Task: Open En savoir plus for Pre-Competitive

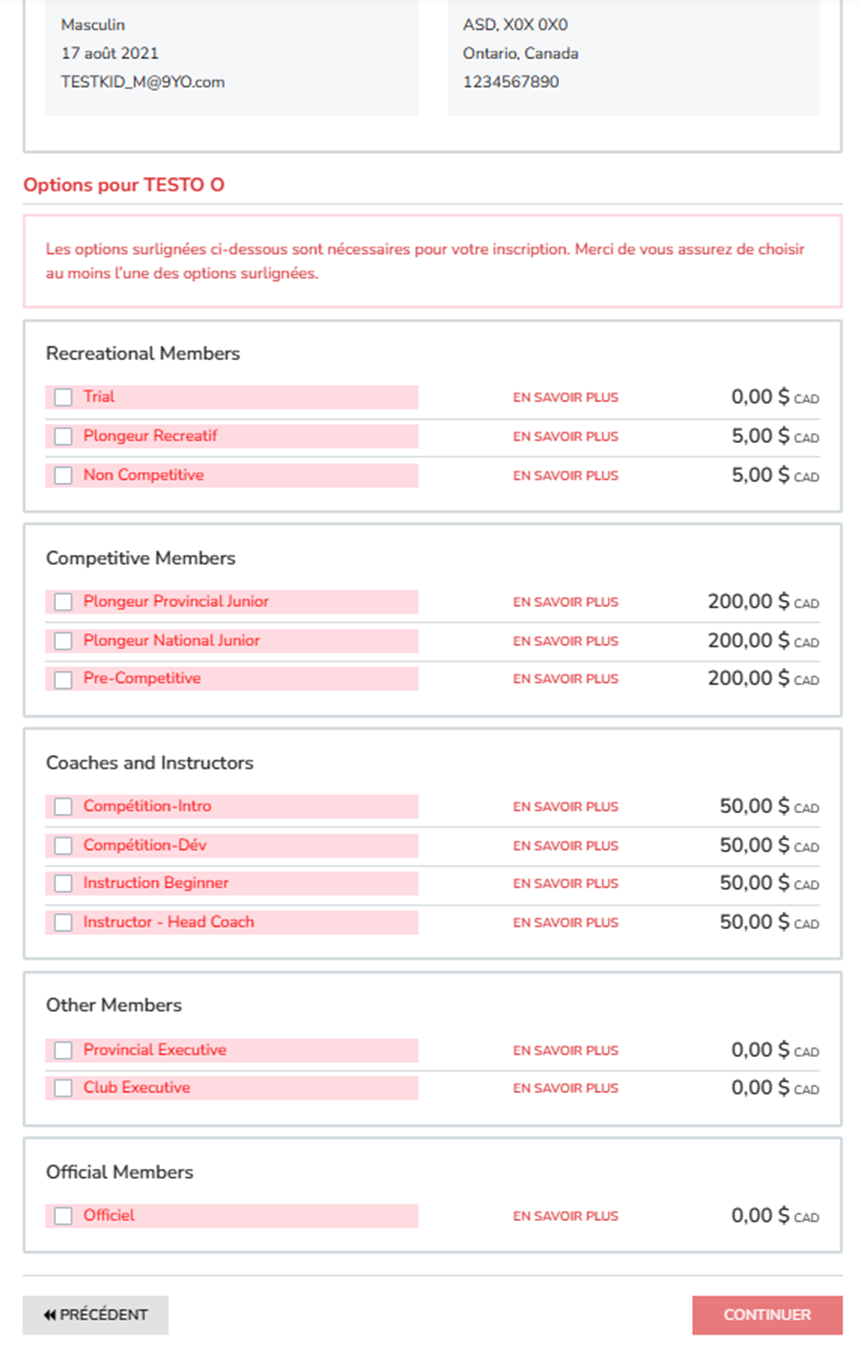Action: coord(566,679)
